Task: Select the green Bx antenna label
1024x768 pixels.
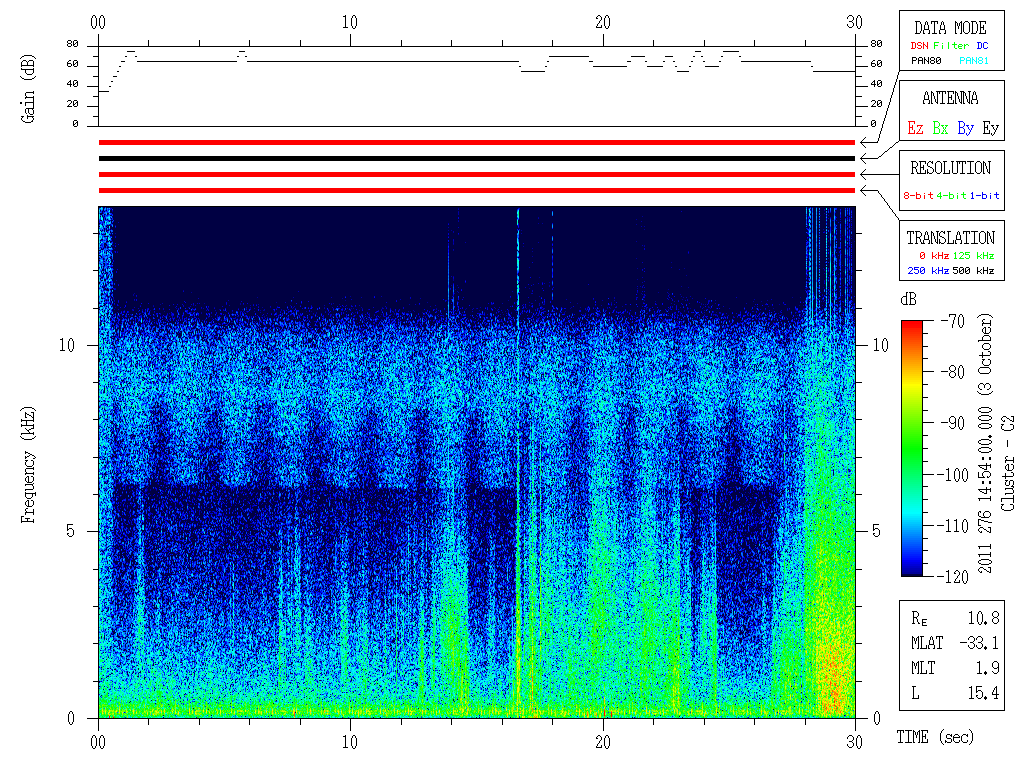Action: pyautogui.click(x=940, y=128)
